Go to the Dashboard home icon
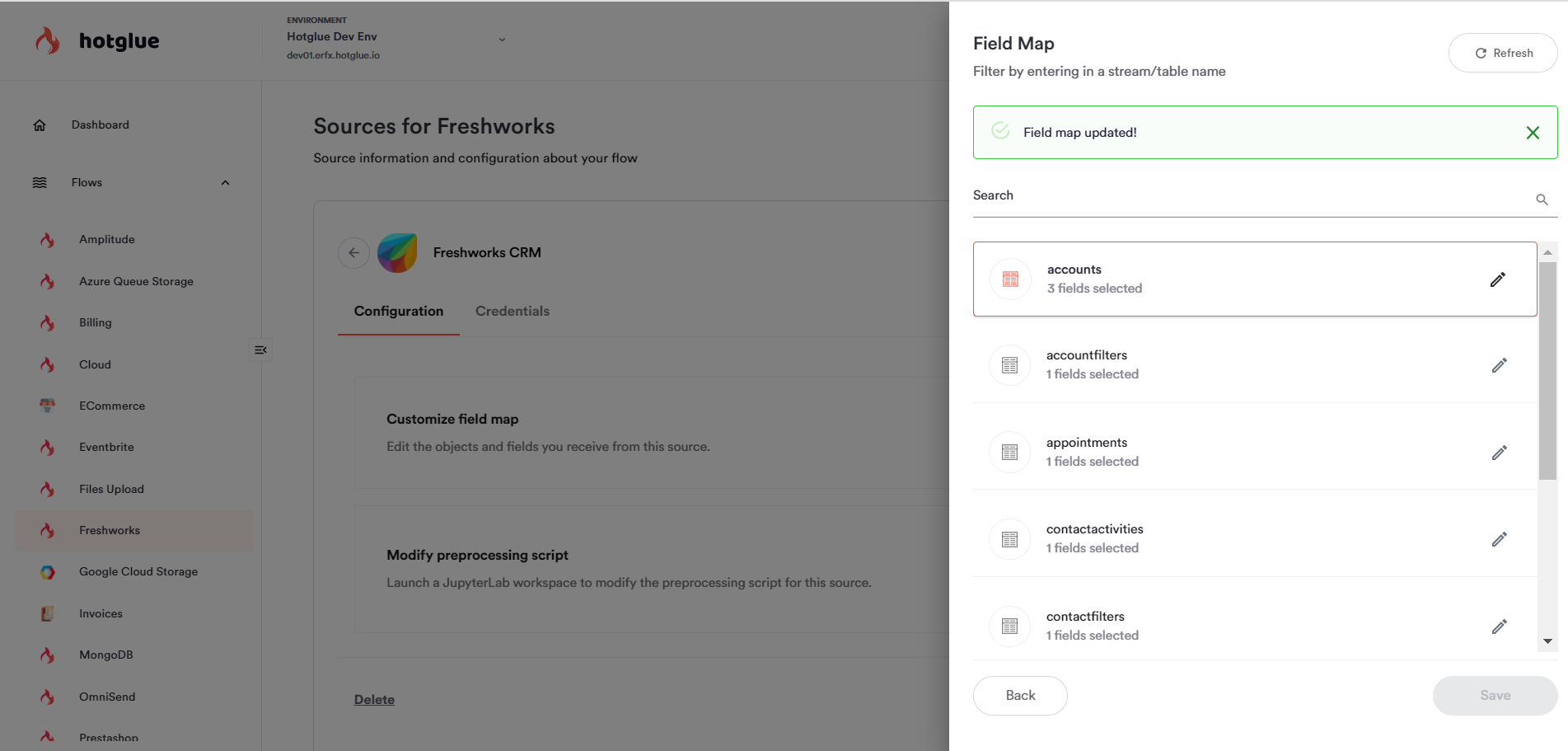Screen dimensions: 1568x751 [40, 125]
